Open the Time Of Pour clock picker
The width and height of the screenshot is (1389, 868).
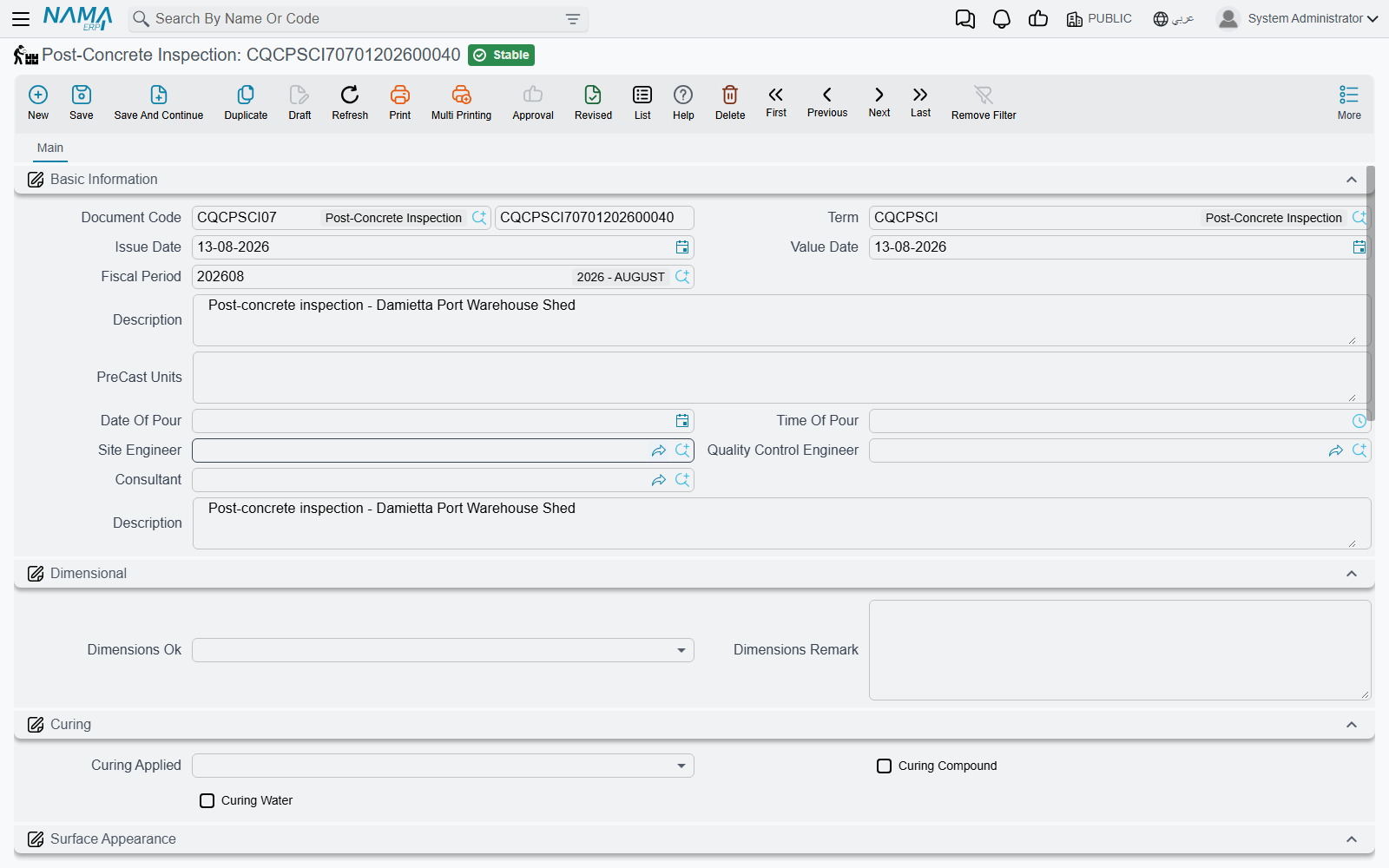(1359, 421)
